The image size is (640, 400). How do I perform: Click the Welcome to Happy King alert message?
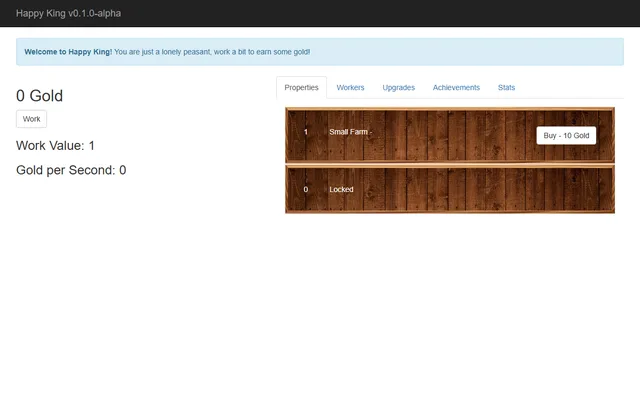pyautogui.click(x=320, y=52)
